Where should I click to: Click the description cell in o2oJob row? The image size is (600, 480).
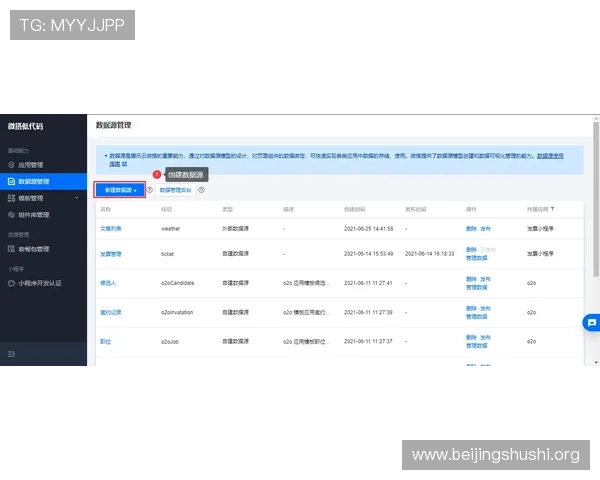306,341
